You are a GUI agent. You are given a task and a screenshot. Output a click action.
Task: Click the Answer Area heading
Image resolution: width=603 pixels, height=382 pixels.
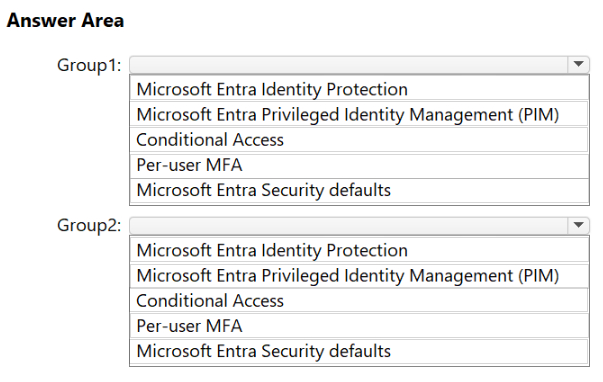[65, 20]
